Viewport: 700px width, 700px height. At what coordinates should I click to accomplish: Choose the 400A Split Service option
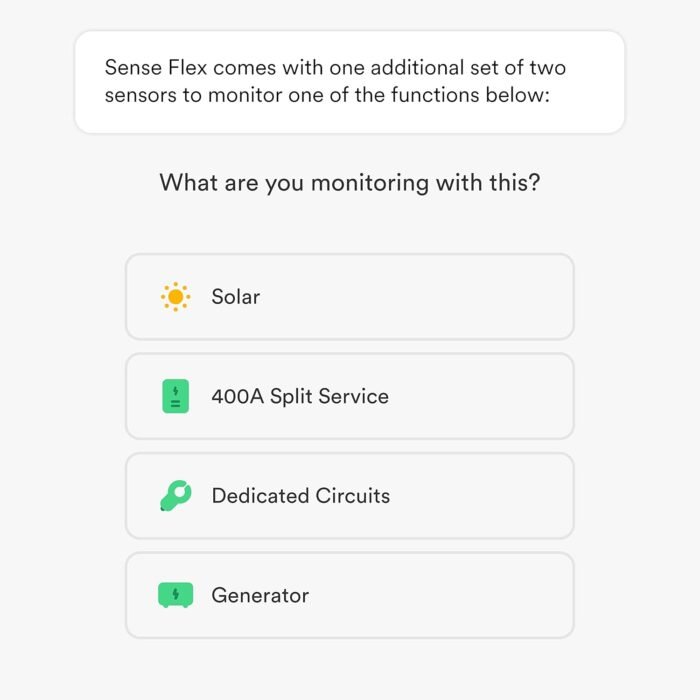point(350,396)
